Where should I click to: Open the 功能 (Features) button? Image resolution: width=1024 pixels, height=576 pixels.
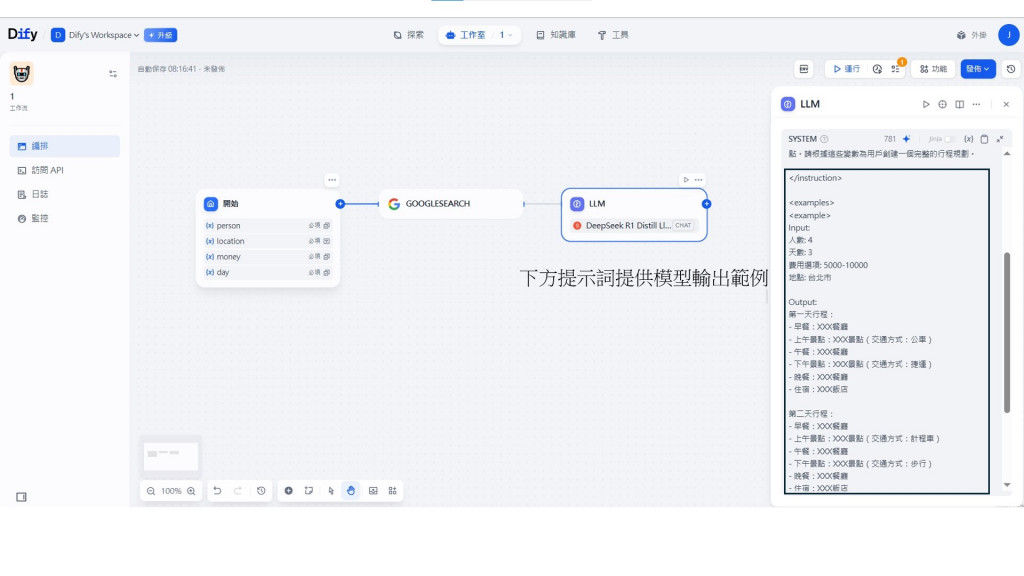click(x=933, y=69)
